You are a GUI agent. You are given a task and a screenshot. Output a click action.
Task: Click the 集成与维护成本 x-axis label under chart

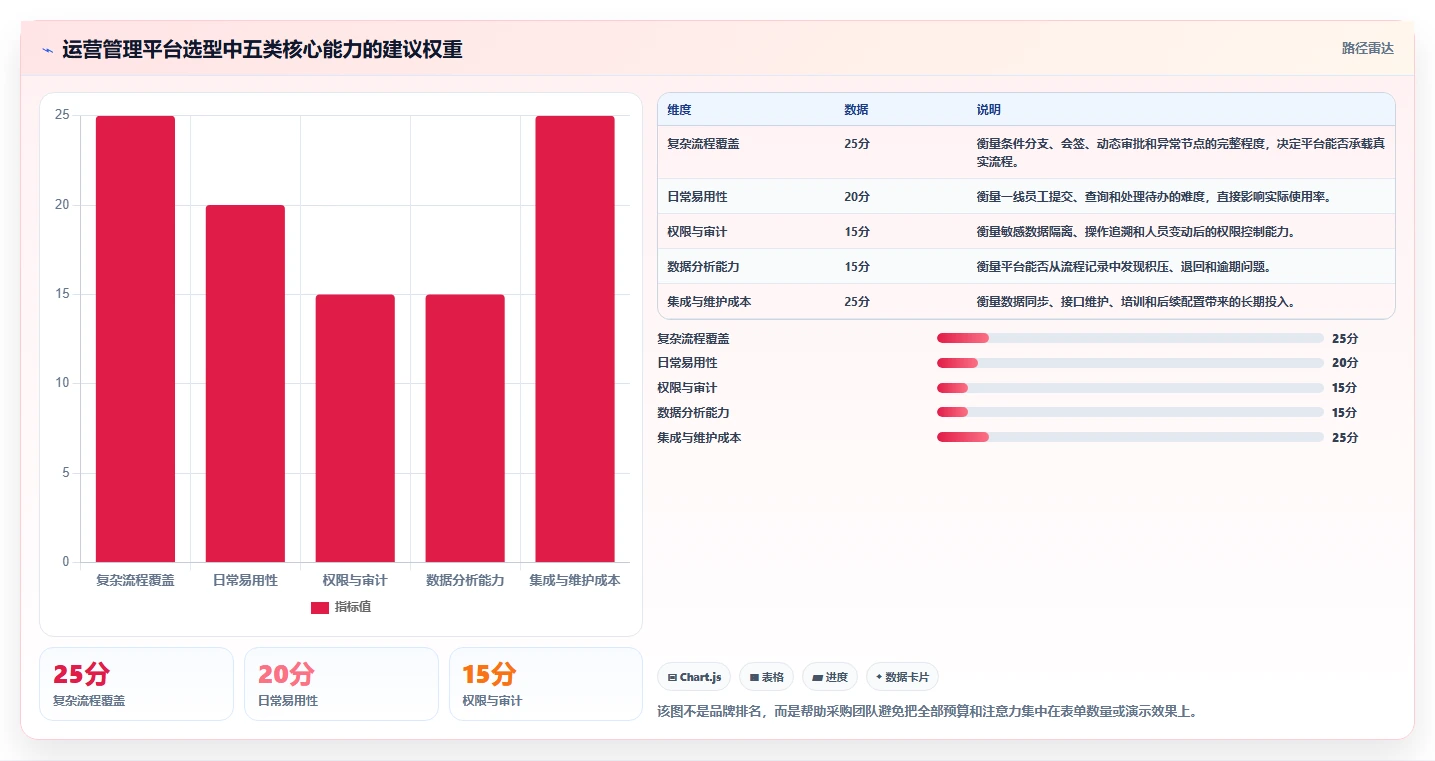(575, 580)
